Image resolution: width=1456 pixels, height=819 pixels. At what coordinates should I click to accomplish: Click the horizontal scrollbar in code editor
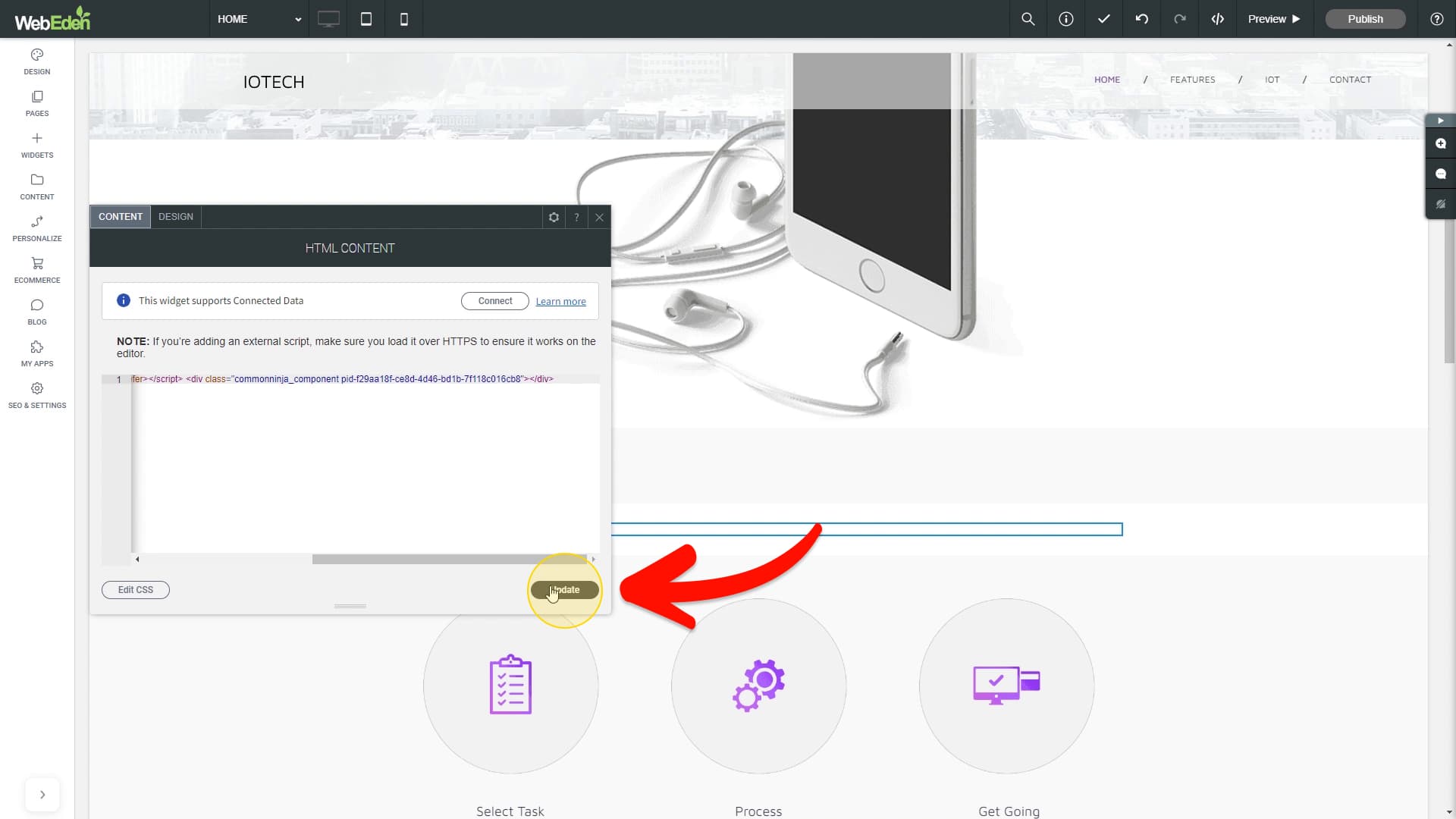tap(449, 560)
